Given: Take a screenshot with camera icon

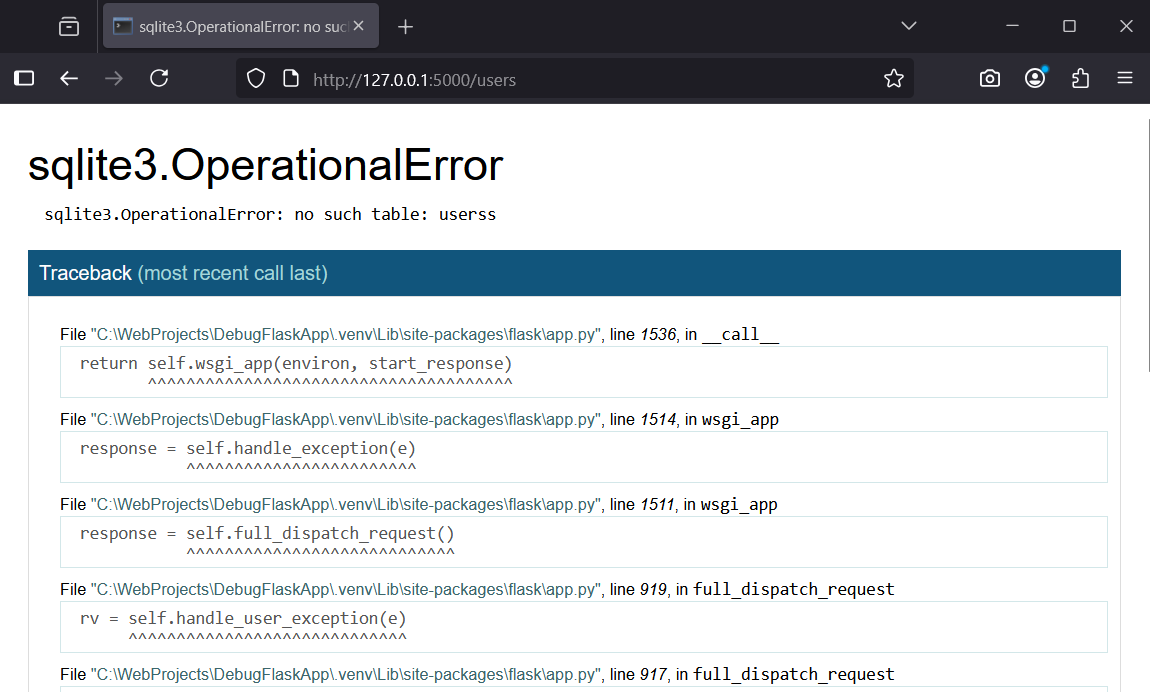Looking at the screenshot, I should [989, 78].
